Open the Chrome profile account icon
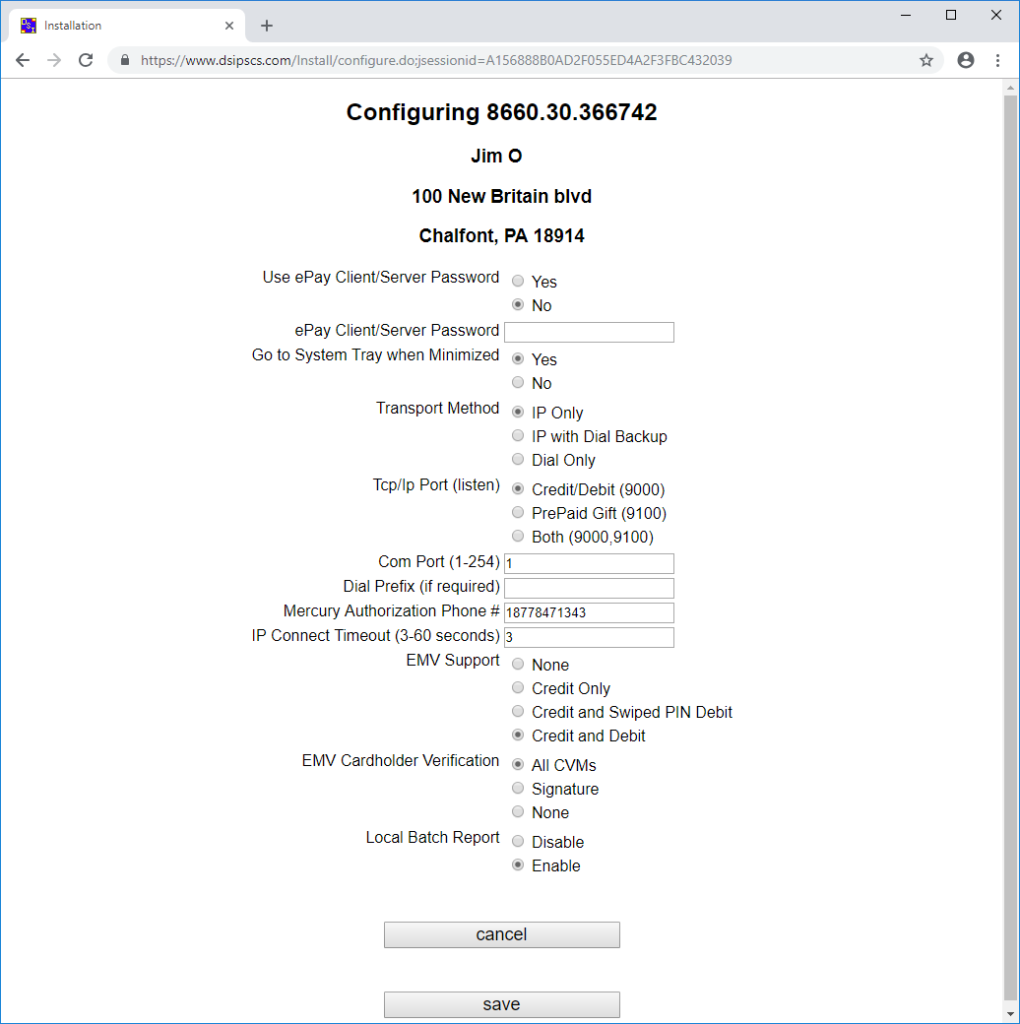This screenshot has width=1020, height=1024. pyautogui.click(x=966, y=61)
